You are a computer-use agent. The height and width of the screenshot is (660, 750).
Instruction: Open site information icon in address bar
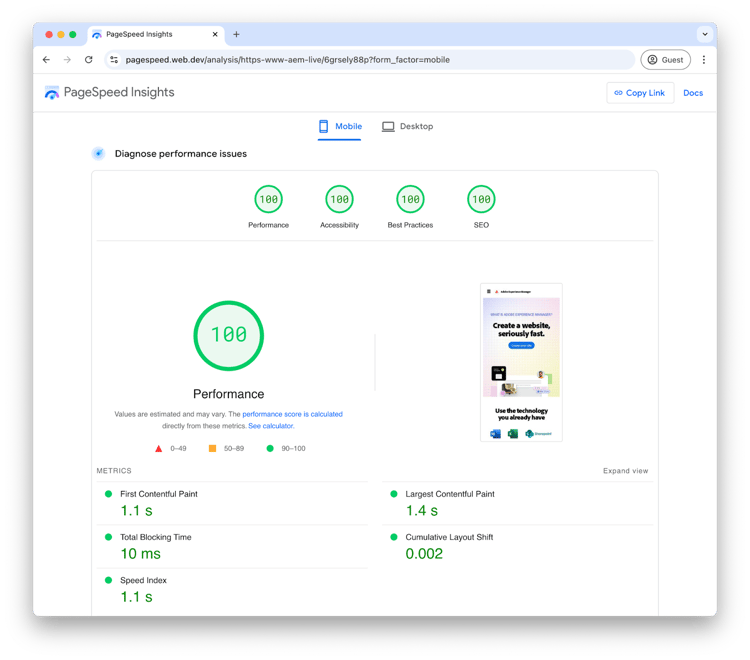pyautogui.click(x=114, y=60)
